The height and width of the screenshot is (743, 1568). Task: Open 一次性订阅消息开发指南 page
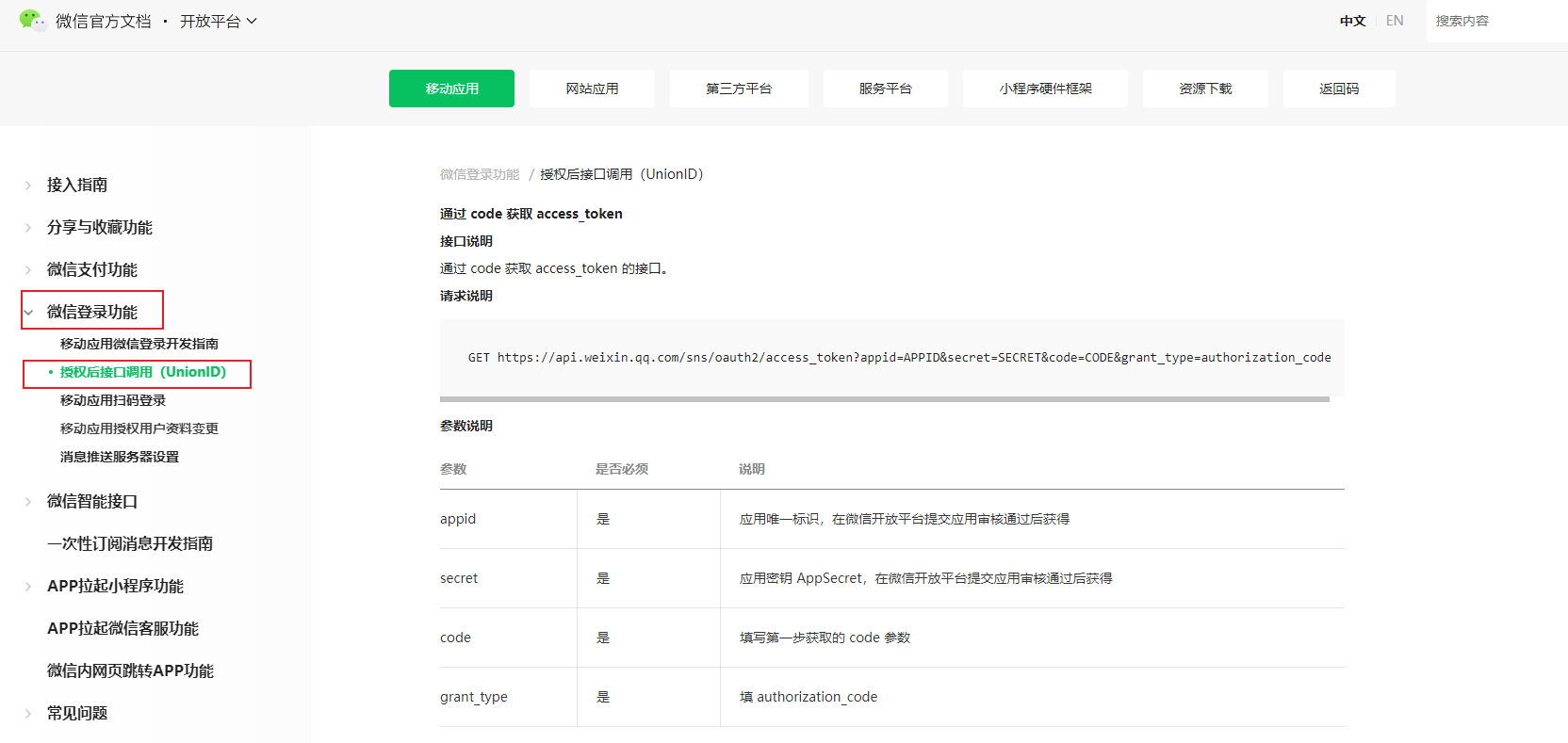[x=130, y=543]
